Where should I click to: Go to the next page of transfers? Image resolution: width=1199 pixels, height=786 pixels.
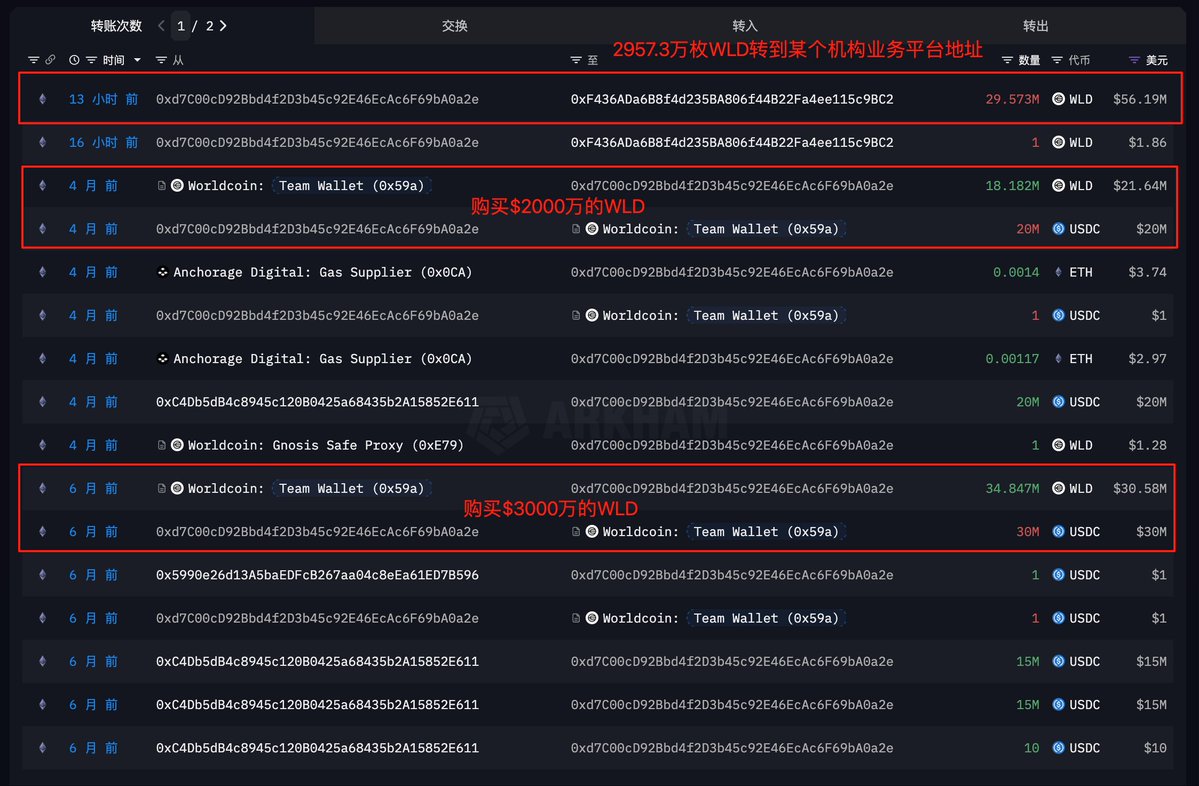[x=223, y=26]
